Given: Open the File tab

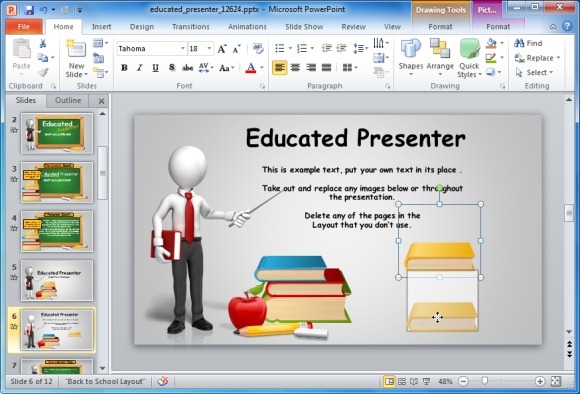Looking at the screenshot, I should (24, 27).
